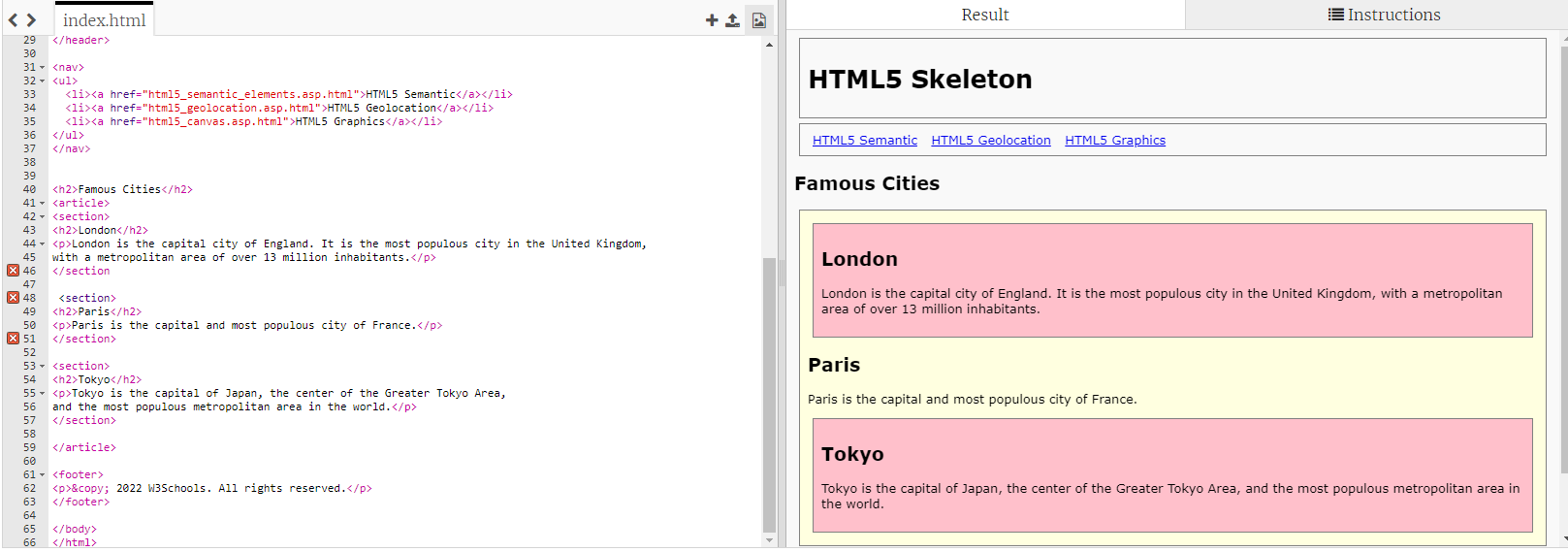This screenshot has height=552, width=1568.
Task: Collapse the footer block at line 61
Action: tap(42, 475)
